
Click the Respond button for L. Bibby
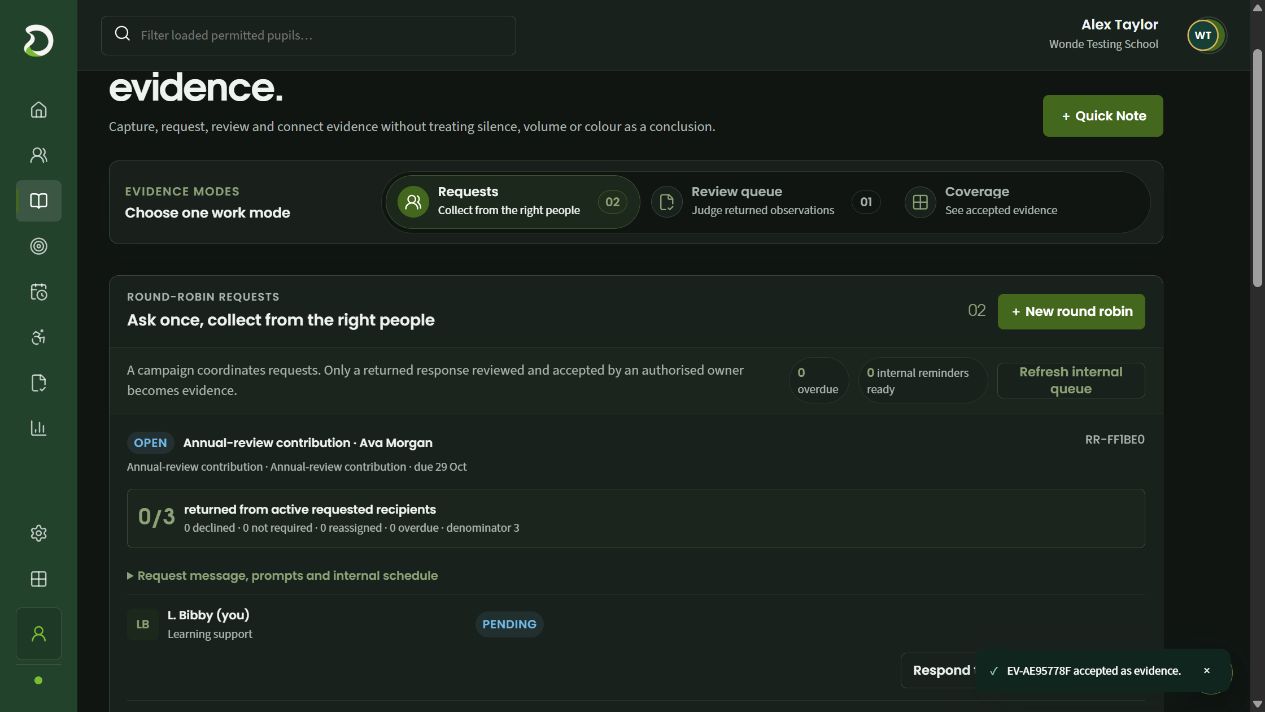[941, 670]
